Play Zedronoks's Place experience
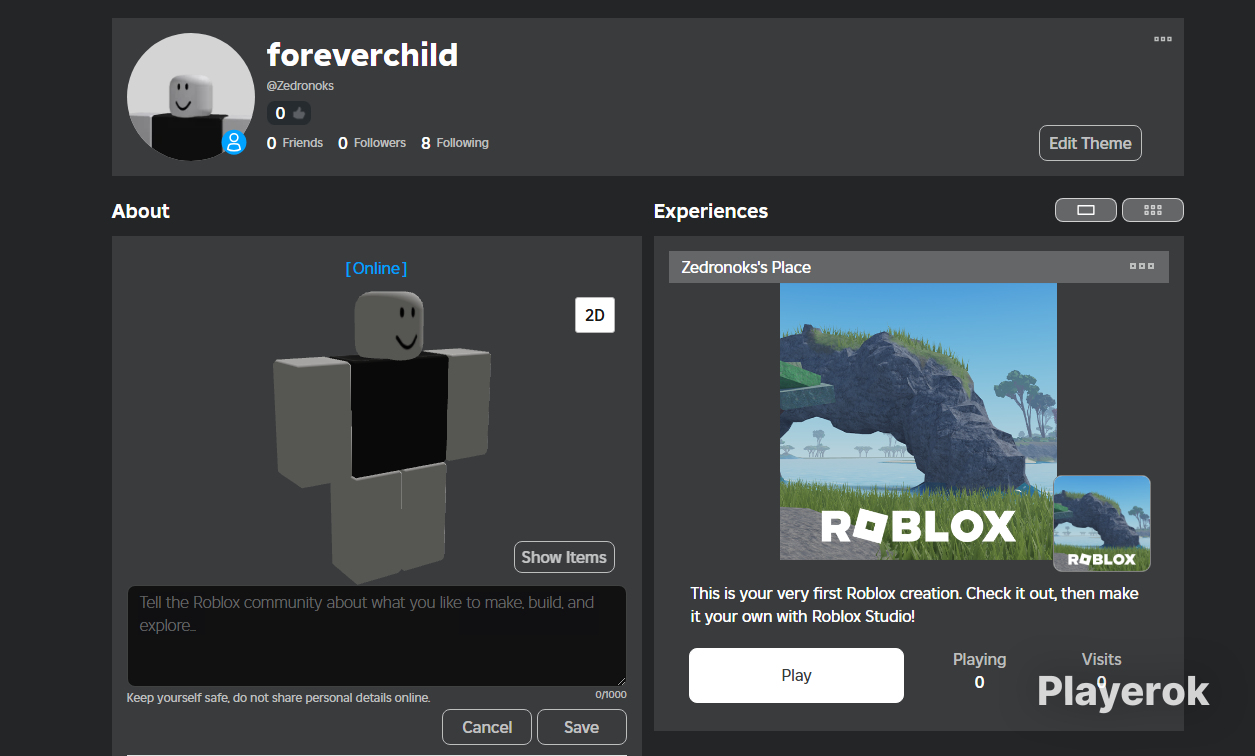Viewport: 1255px width, 756px height. 796,675
